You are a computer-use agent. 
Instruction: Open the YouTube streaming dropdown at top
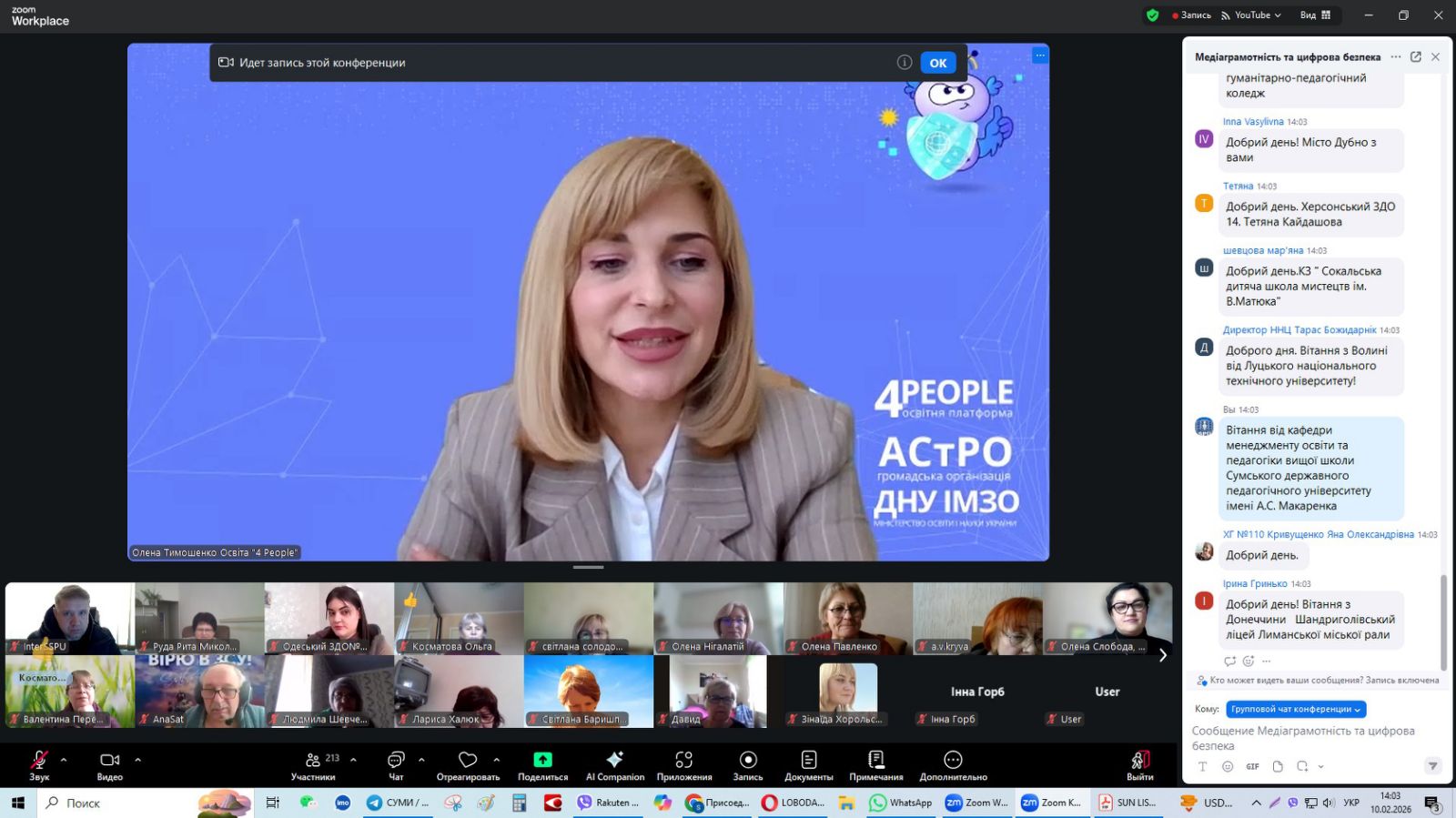tap(1258, 15)
